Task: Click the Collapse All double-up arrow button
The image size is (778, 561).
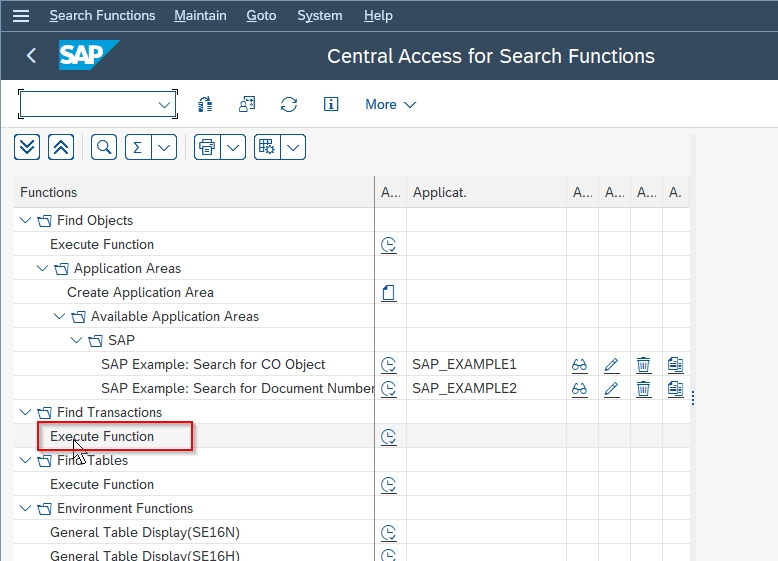Action: (x=60, y=147)
